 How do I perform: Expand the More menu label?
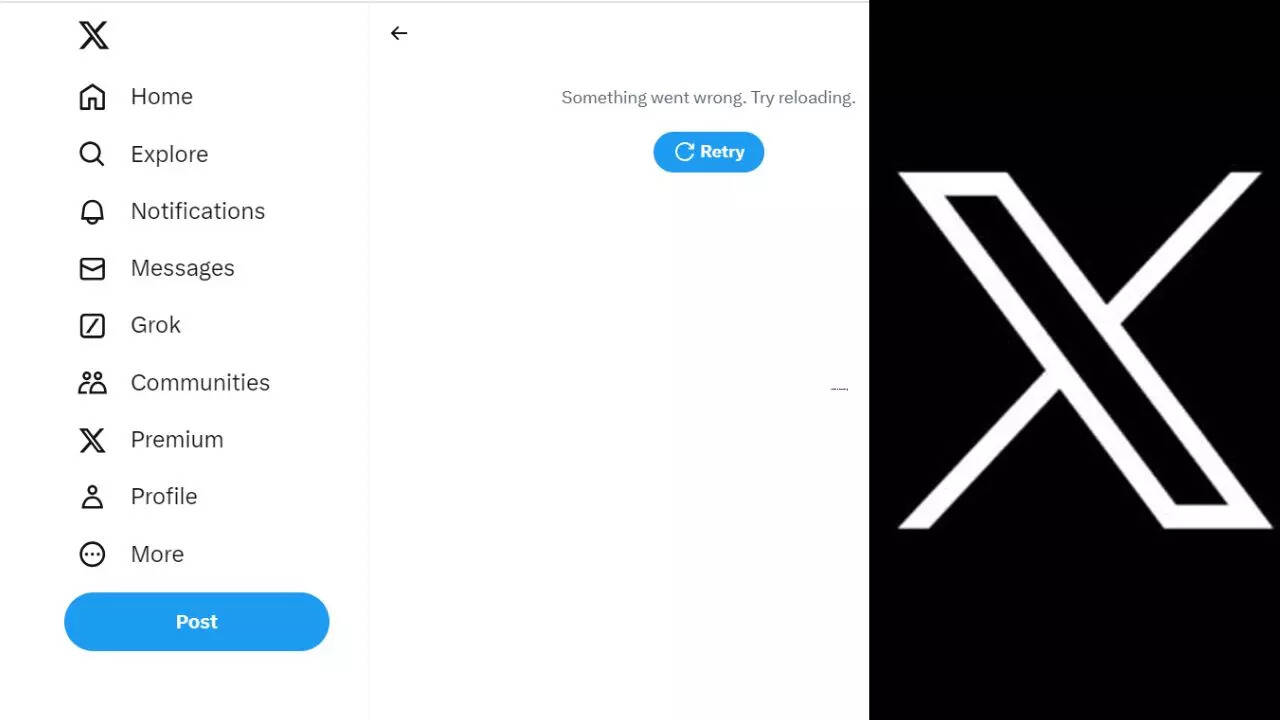point(157,554)
